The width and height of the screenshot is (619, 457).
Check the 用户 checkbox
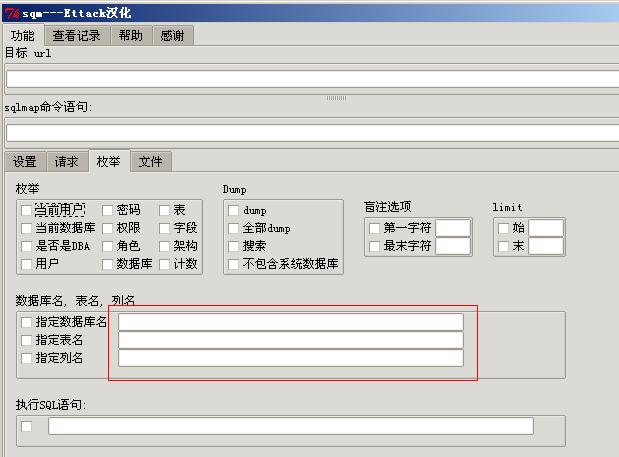pyautogui.click(x=26, y=264)
